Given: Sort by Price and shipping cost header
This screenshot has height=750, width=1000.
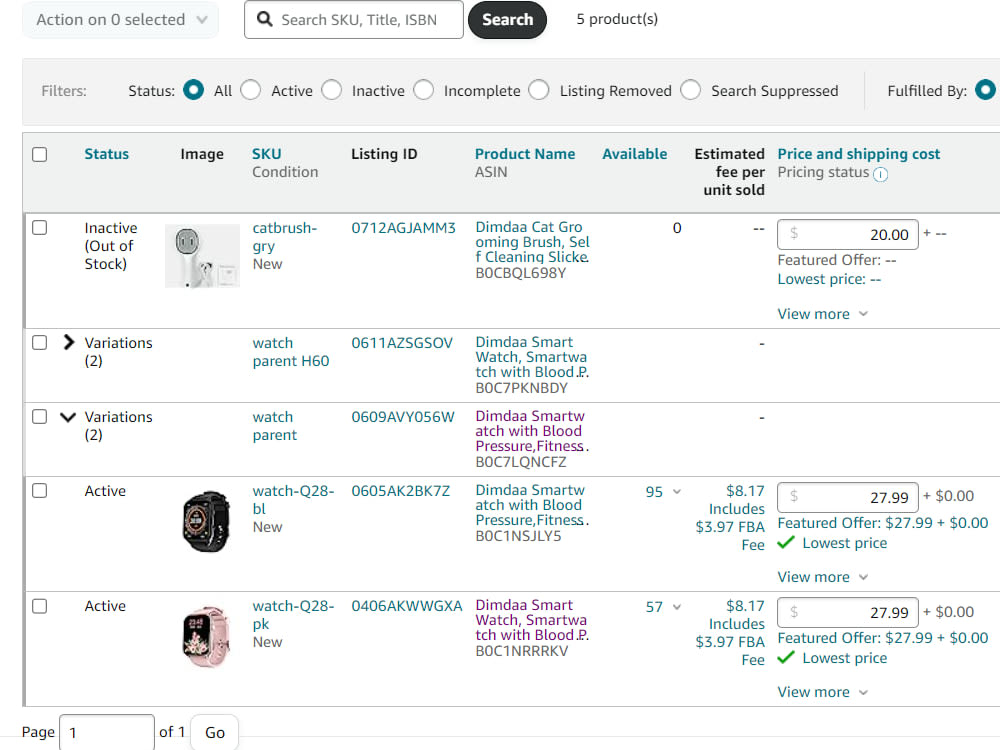Looking at the screenshot, I should (x=858, y=154).
